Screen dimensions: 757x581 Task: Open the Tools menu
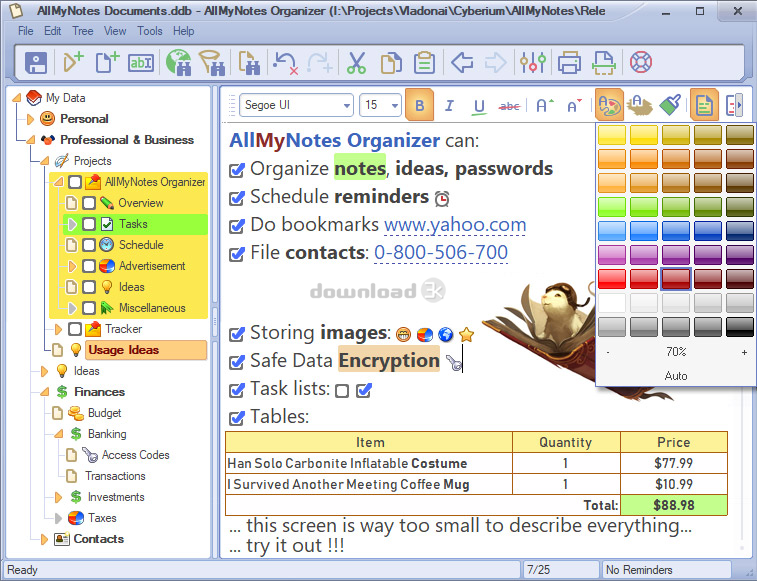pyautogui.click(x=150, y=31)
